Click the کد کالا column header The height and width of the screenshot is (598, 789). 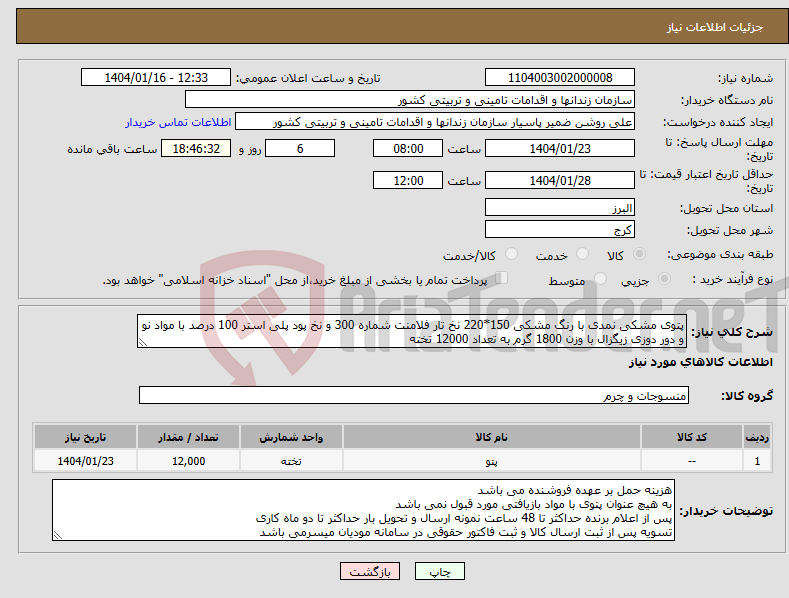tap(692, 437)
